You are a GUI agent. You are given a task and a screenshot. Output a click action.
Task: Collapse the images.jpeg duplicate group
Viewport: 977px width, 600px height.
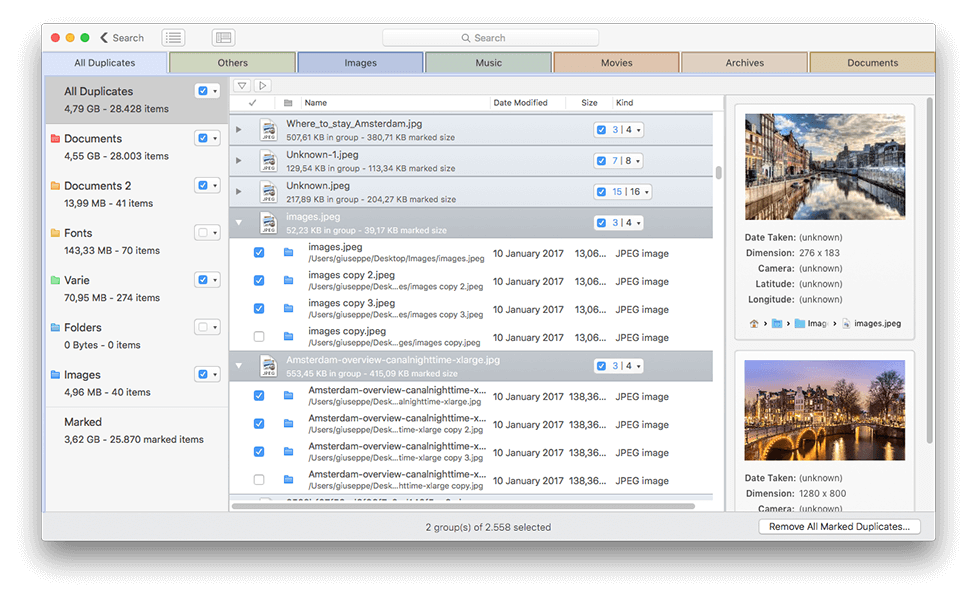coord(237,222)
